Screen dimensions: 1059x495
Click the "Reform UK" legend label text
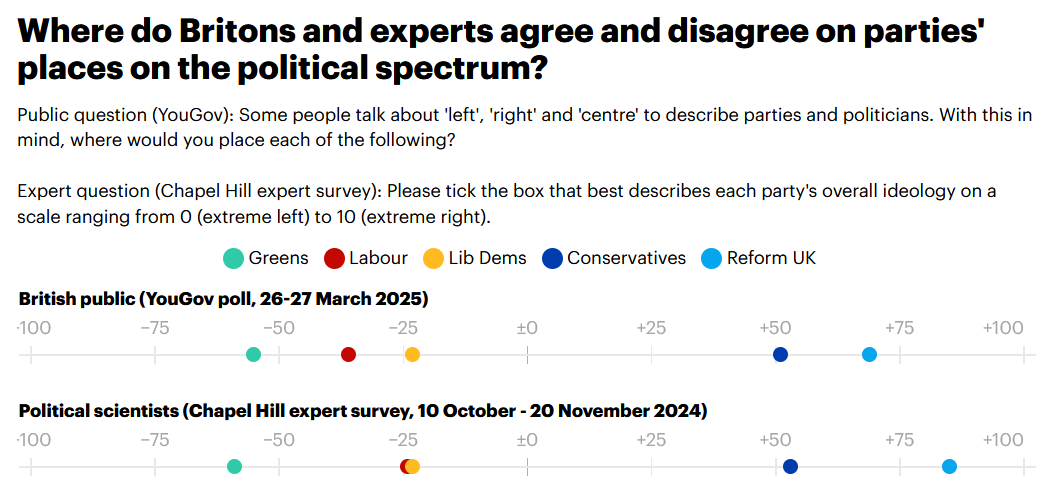771,258
